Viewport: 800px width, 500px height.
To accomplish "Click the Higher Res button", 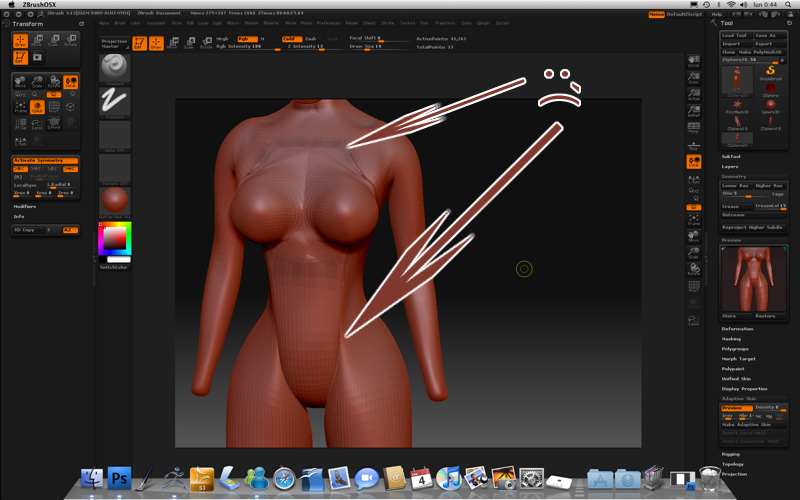I will click(770, 186).
